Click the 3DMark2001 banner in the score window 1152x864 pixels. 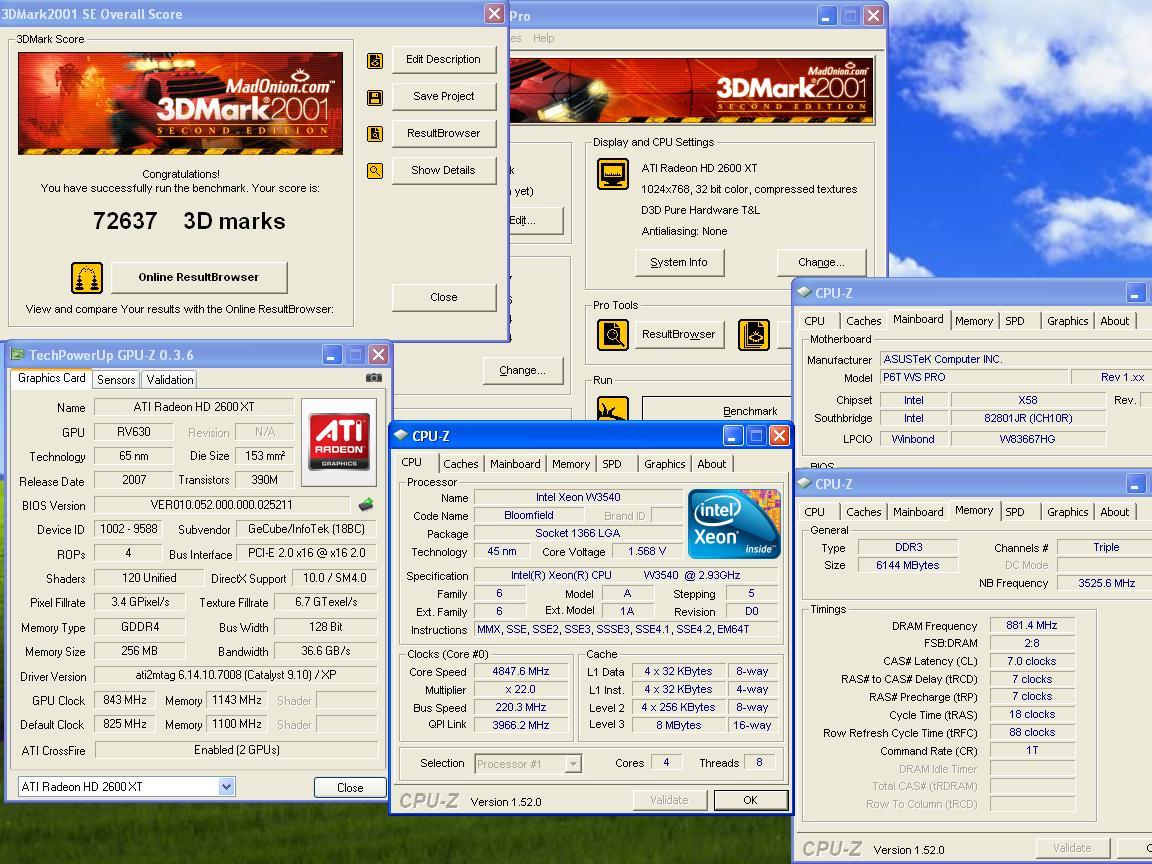click(x=180, y=104)
